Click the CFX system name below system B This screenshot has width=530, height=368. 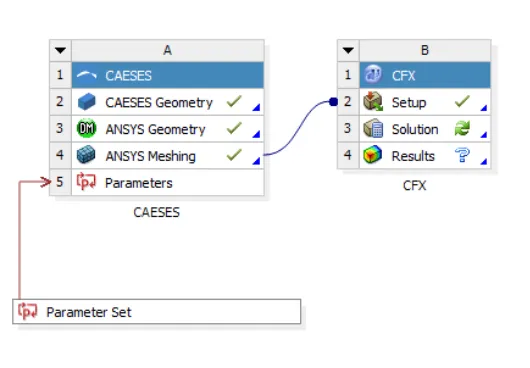point(414,186)
